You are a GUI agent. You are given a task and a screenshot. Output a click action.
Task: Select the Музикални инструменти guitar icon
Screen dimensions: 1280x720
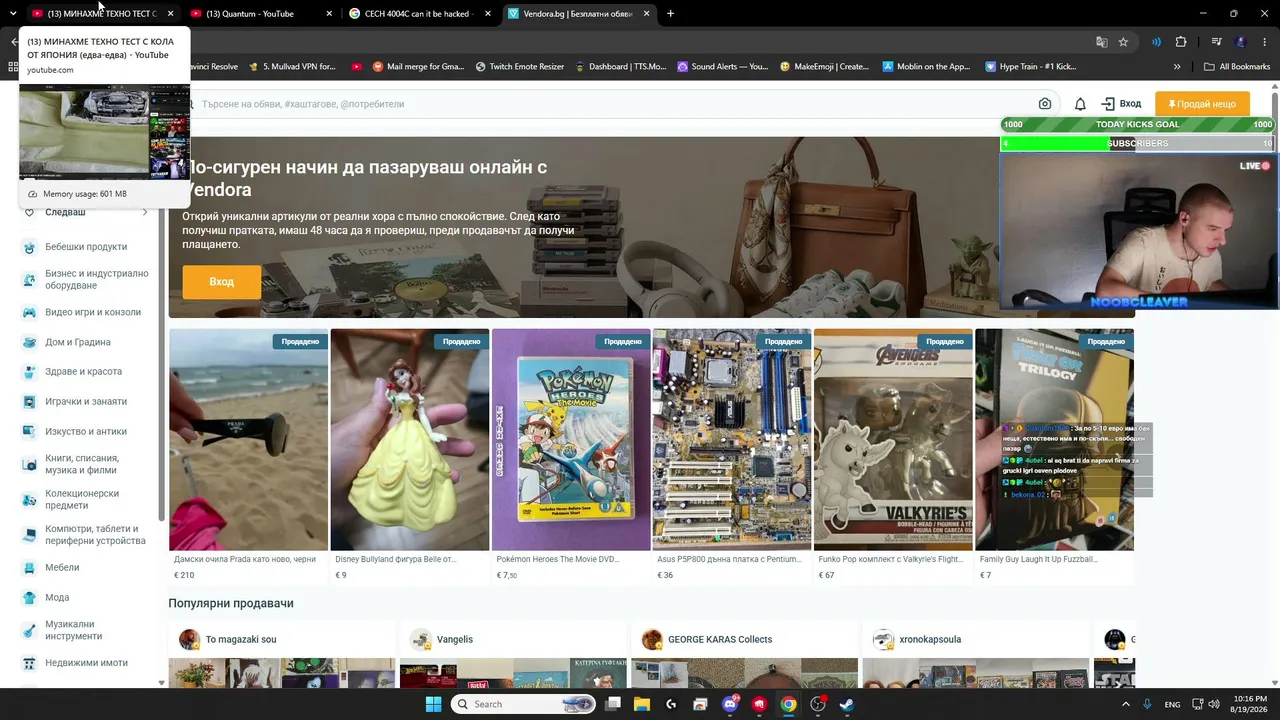29,630
